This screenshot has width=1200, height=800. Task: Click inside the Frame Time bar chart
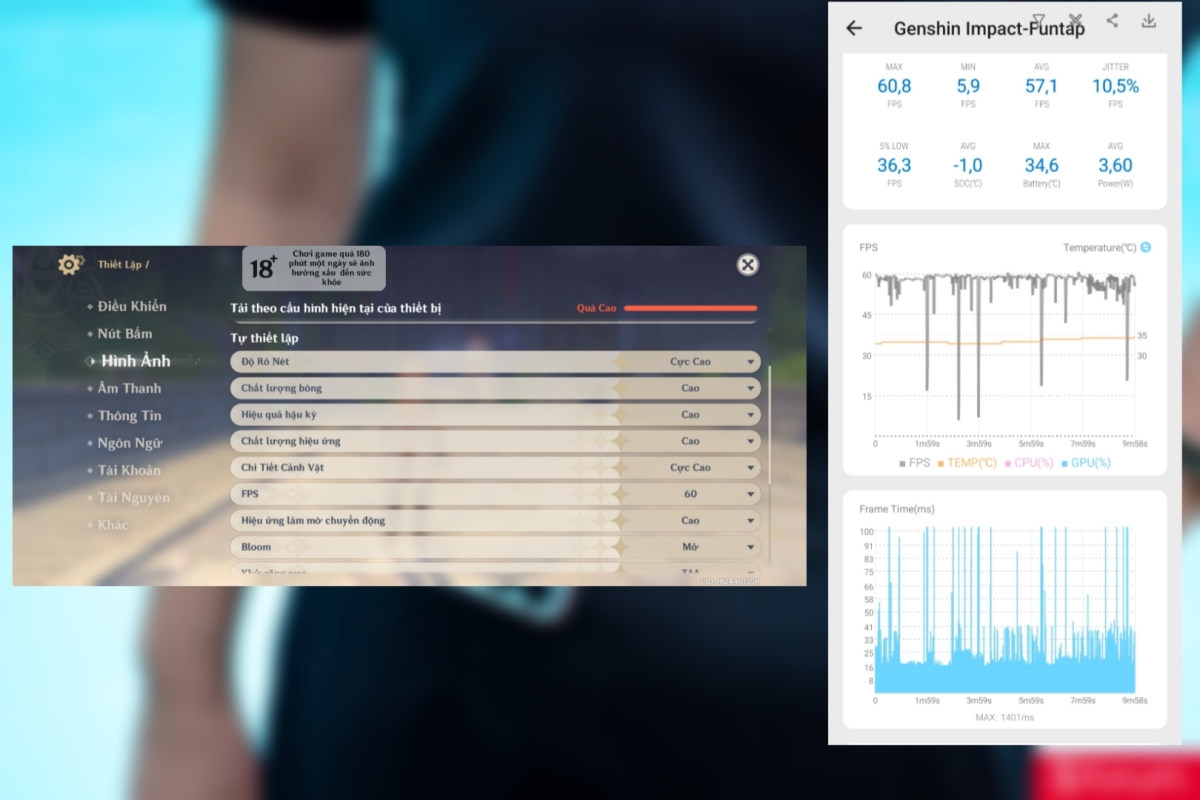[x=1004, y=608]
